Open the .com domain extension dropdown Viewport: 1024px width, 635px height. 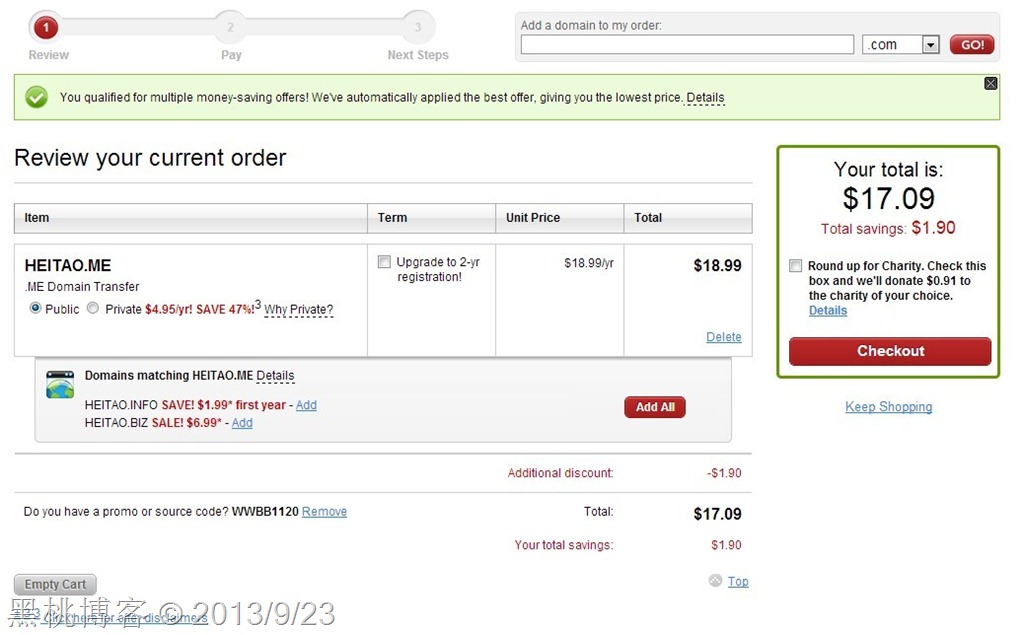coord(930,45)
